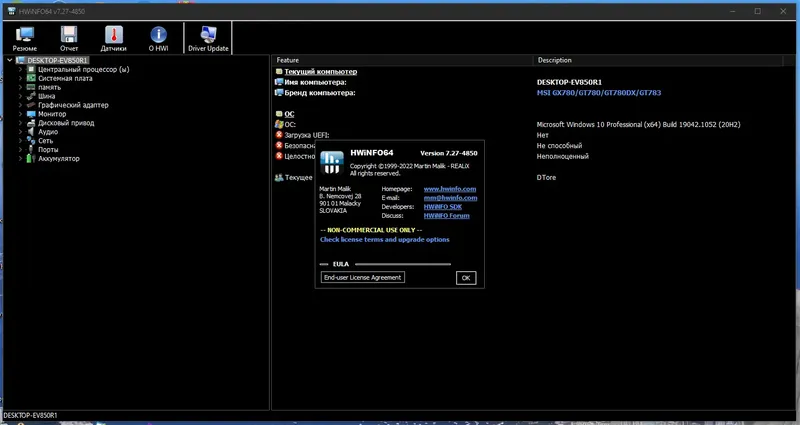
Task: Click the Центральный процессор chip icon
Action: pyautogui.click(x=31, y=69)
